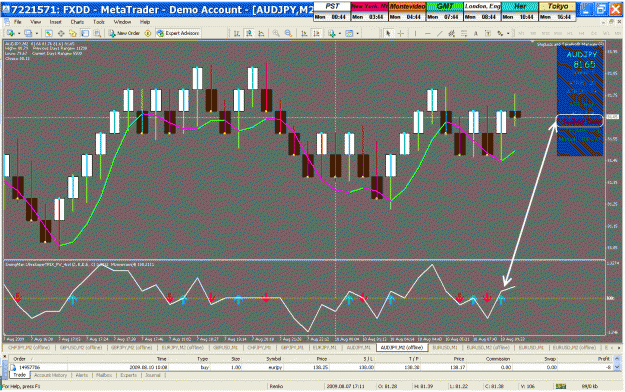Open the Mailbox terminal tab
This screenshot has width=625, height=392.
[104, 375]
